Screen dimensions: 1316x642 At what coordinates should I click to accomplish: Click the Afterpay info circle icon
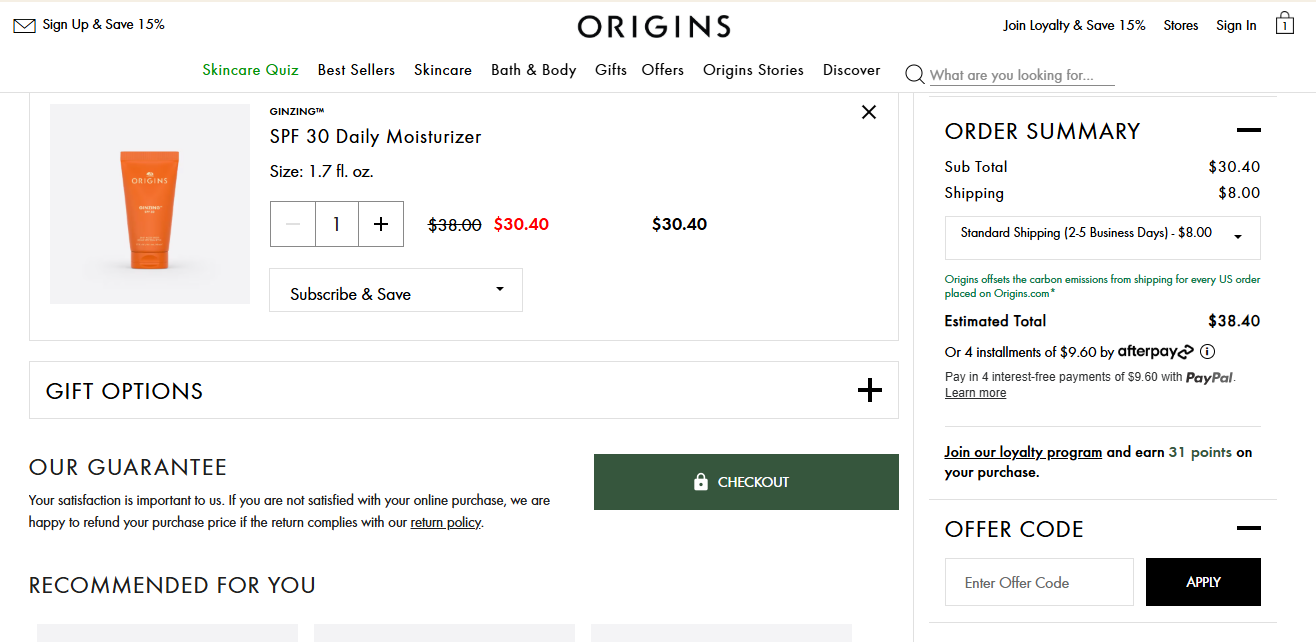pyautogui.click(x=1207, y=351)
